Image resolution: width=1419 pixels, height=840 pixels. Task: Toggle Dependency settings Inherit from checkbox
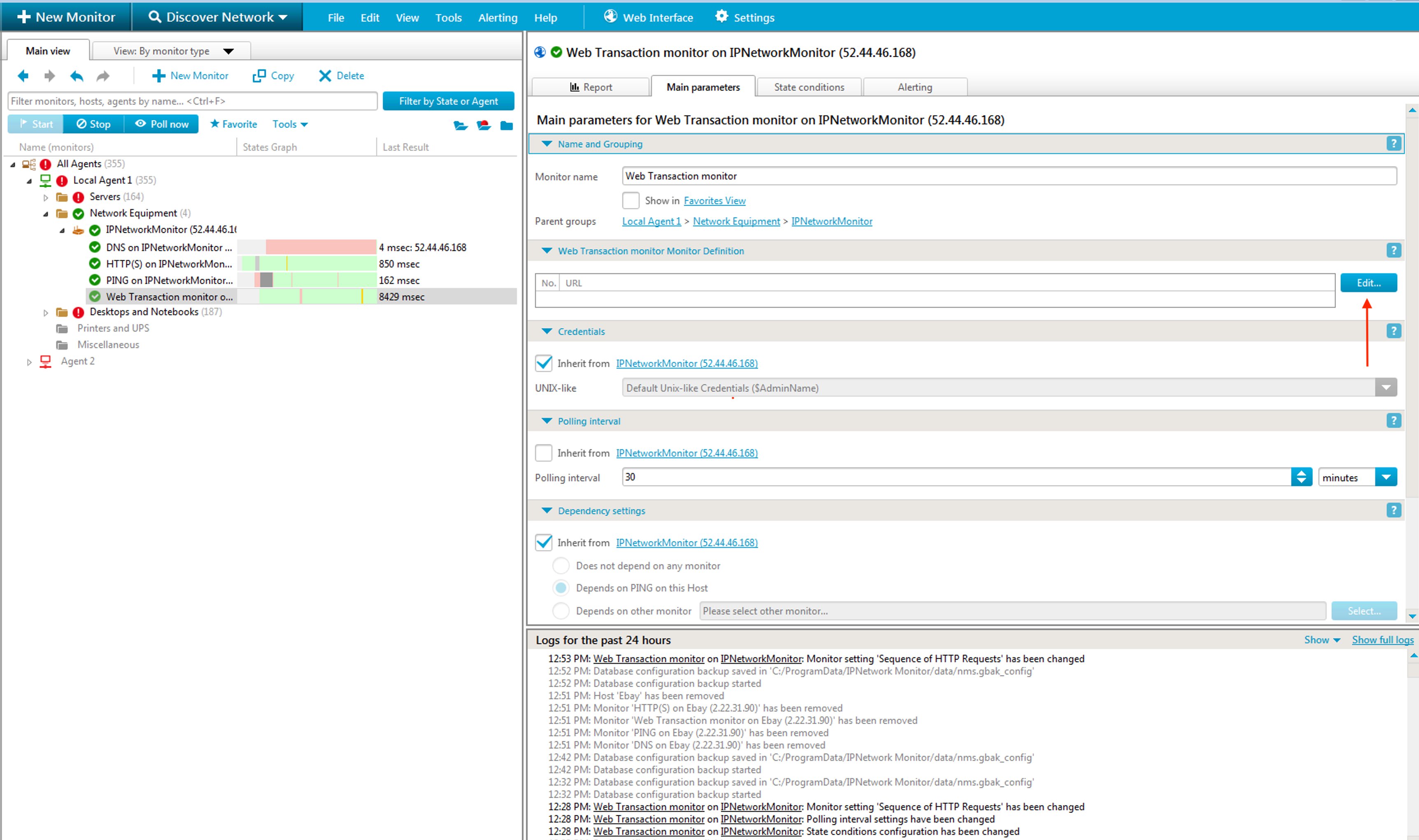(544, 542)
